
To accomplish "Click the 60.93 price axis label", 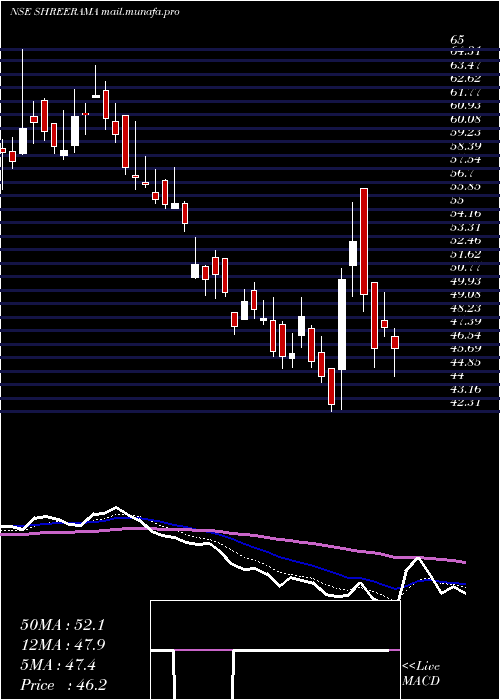I will [x=466, y=105].
